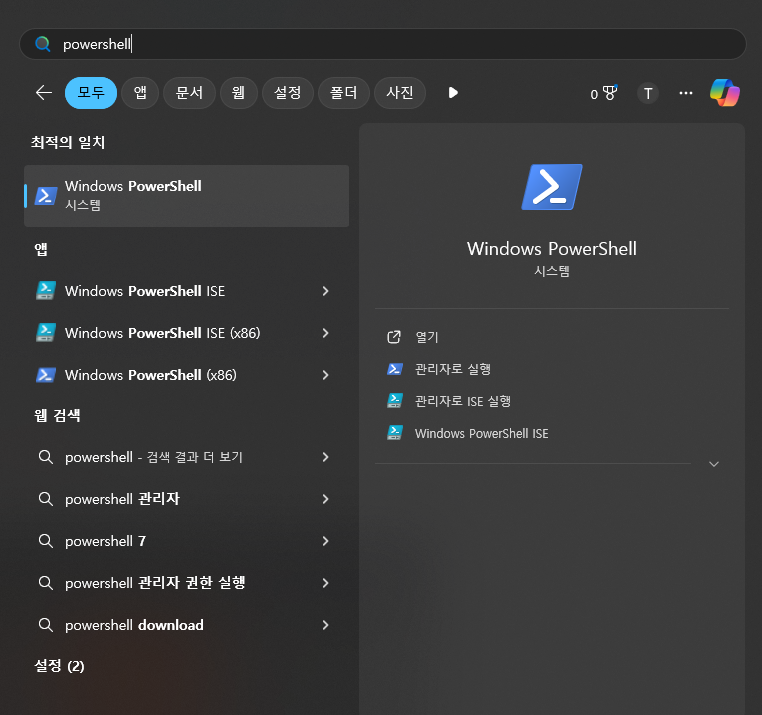
Task: Click Windows PowerShell ISE (x86) result icon
Action: [46, 332]
